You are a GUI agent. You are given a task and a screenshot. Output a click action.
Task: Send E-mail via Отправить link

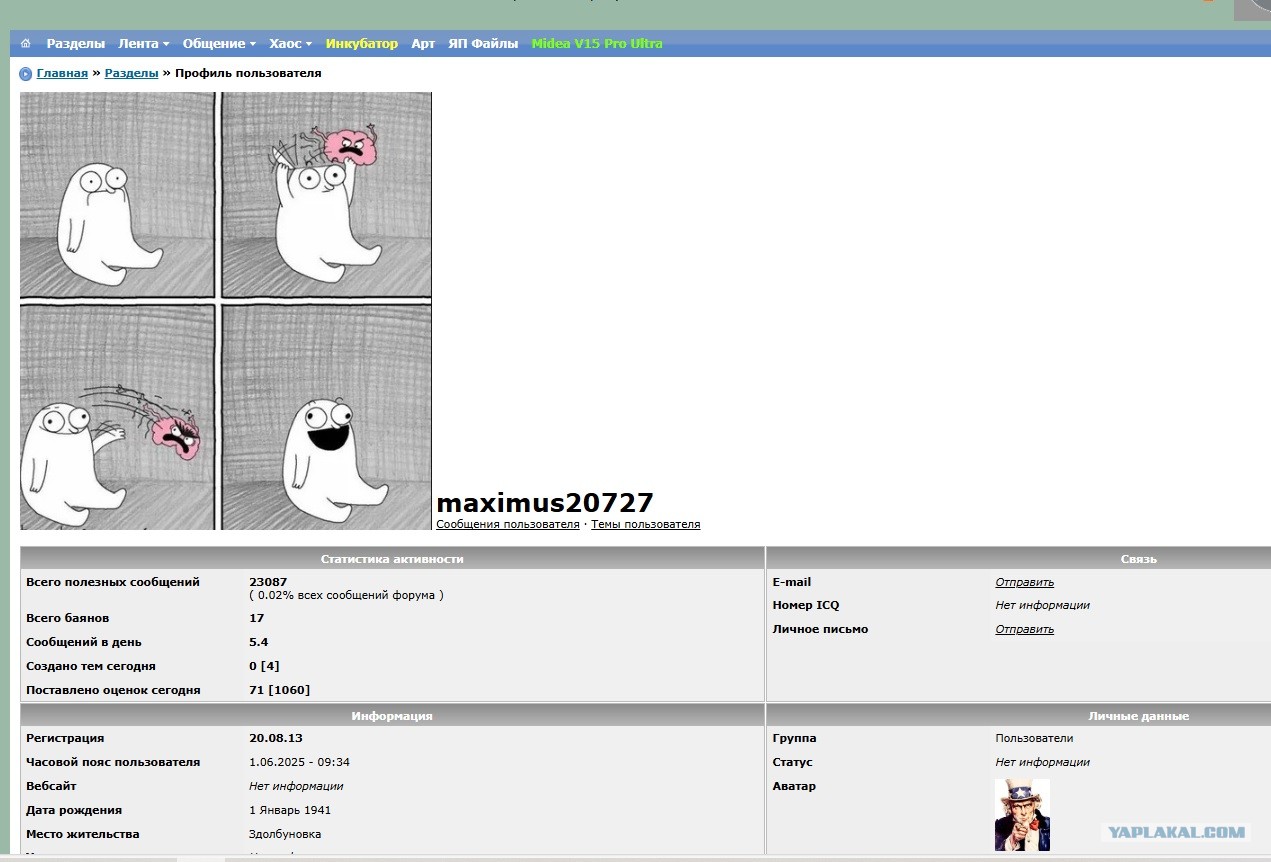pos(1025,582)
